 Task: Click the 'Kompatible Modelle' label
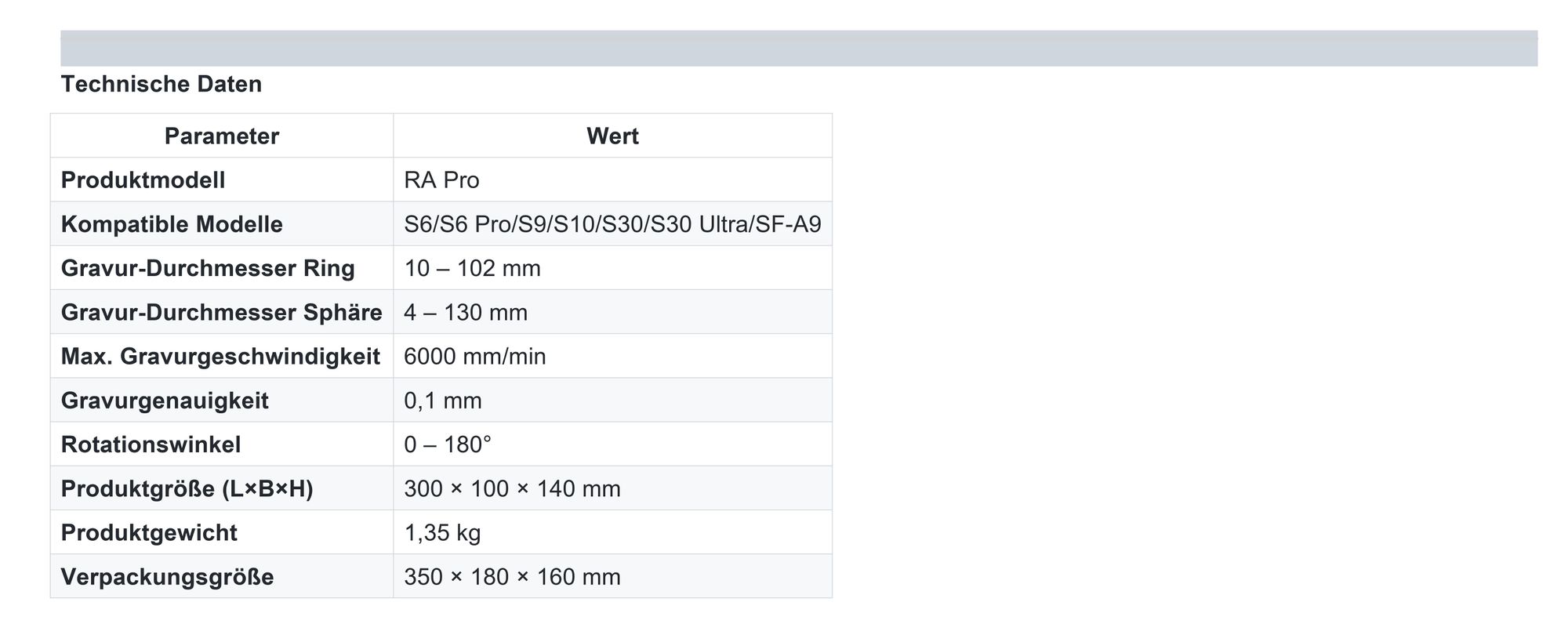tap(172, 224)
